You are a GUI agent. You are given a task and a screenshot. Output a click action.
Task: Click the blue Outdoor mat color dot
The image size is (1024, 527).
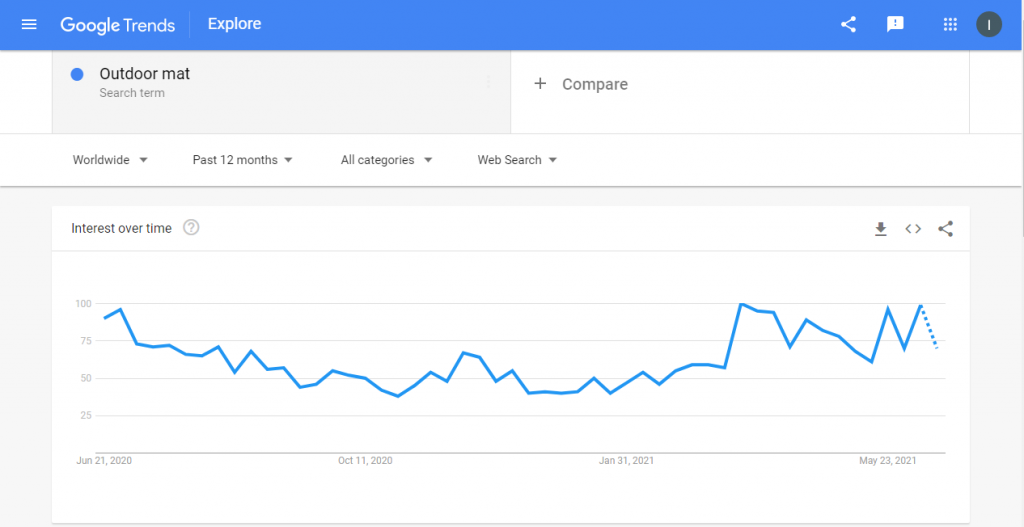(x=77, y=74)
